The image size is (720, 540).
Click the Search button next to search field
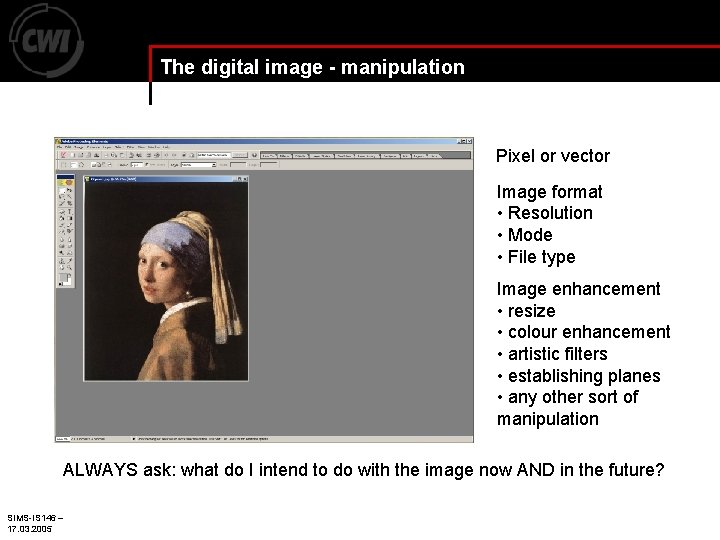coord(239,155)
